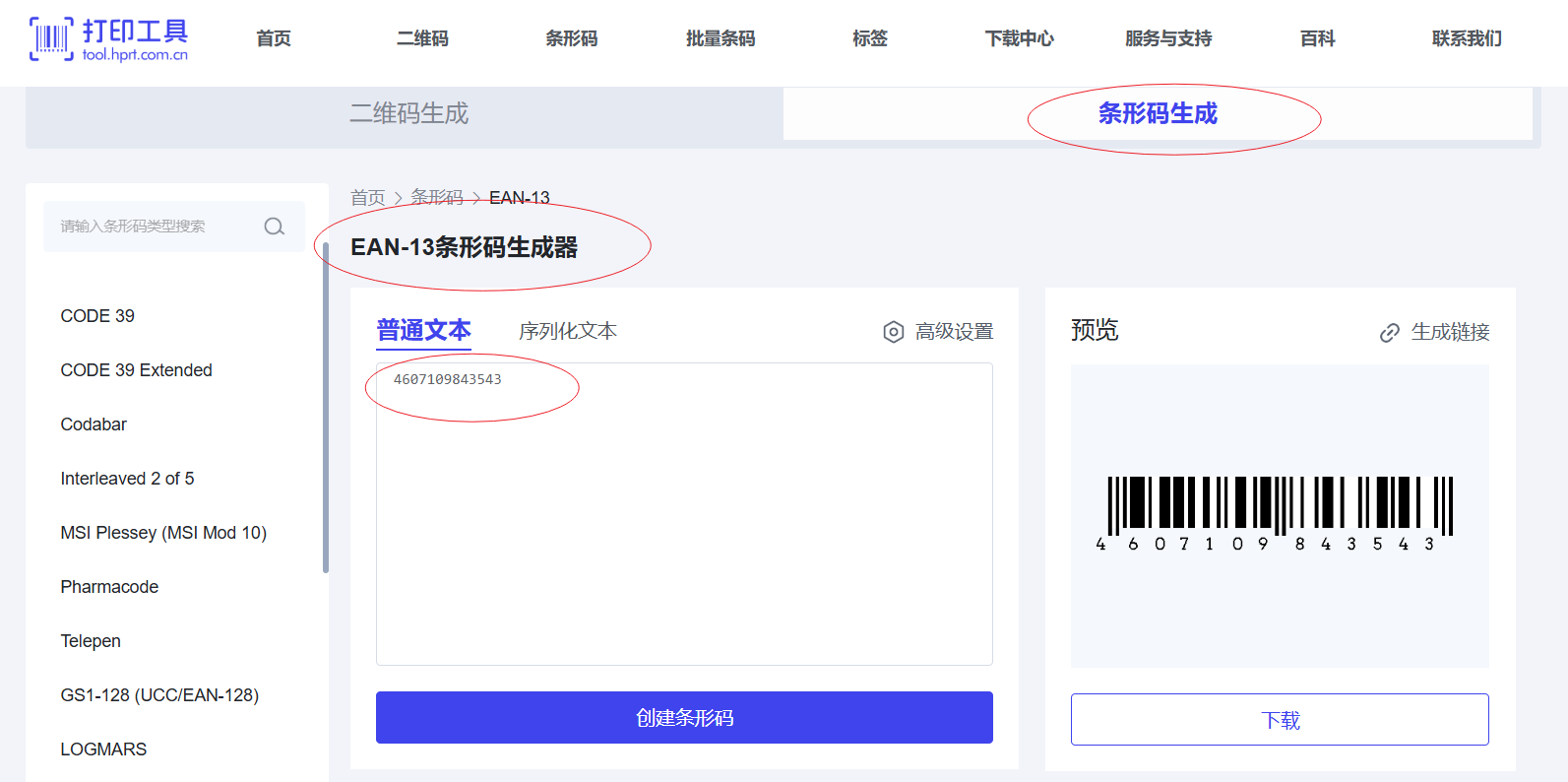Select the 普通文本 tab

424,330
